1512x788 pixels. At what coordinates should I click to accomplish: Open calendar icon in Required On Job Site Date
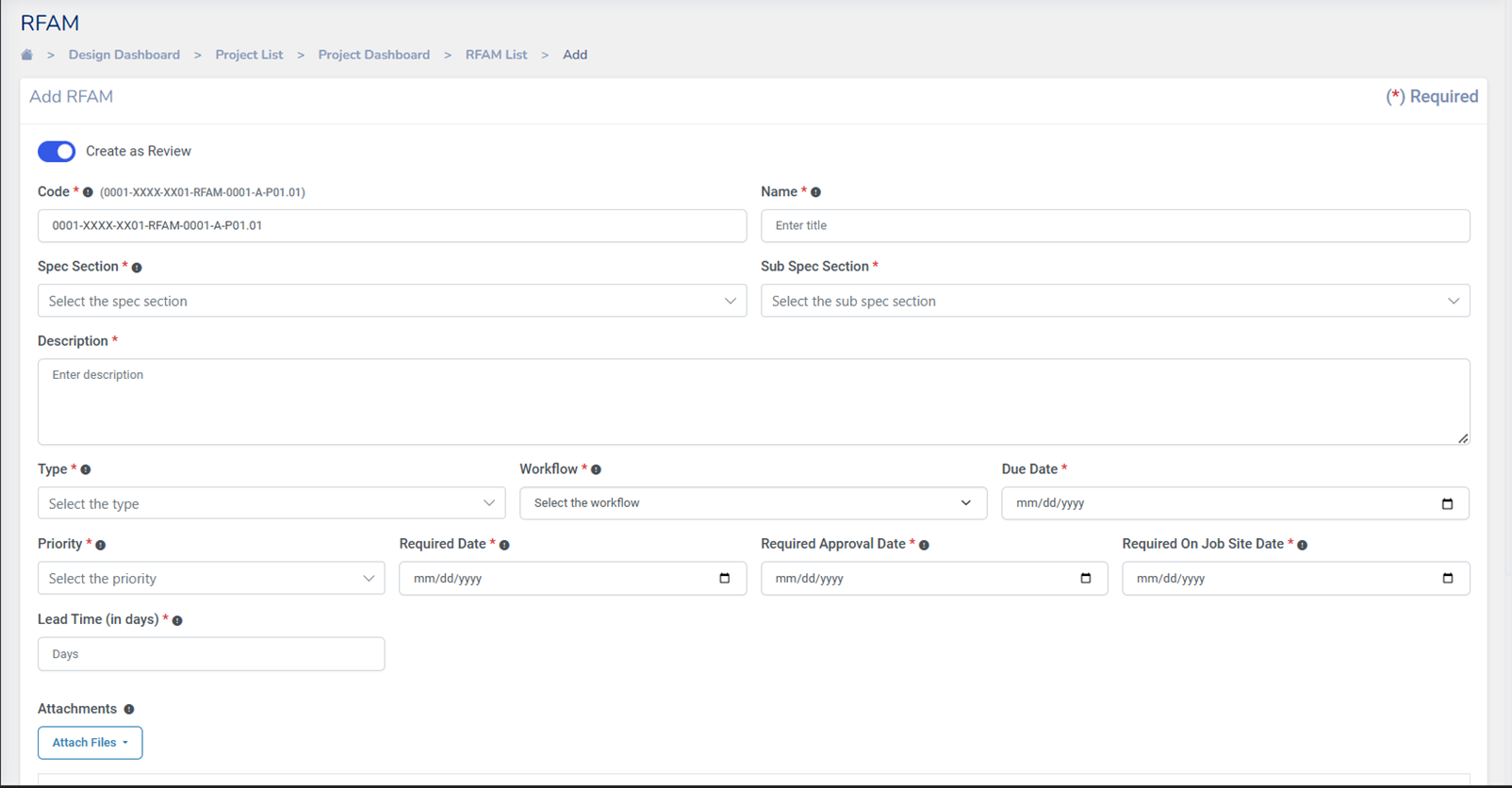click(1447, 579)
